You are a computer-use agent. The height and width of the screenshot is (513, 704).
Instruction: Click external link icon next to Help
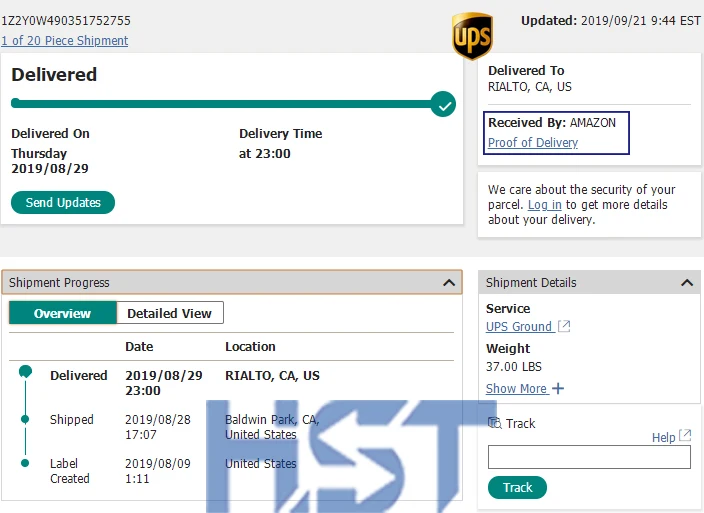pos(685,436)
